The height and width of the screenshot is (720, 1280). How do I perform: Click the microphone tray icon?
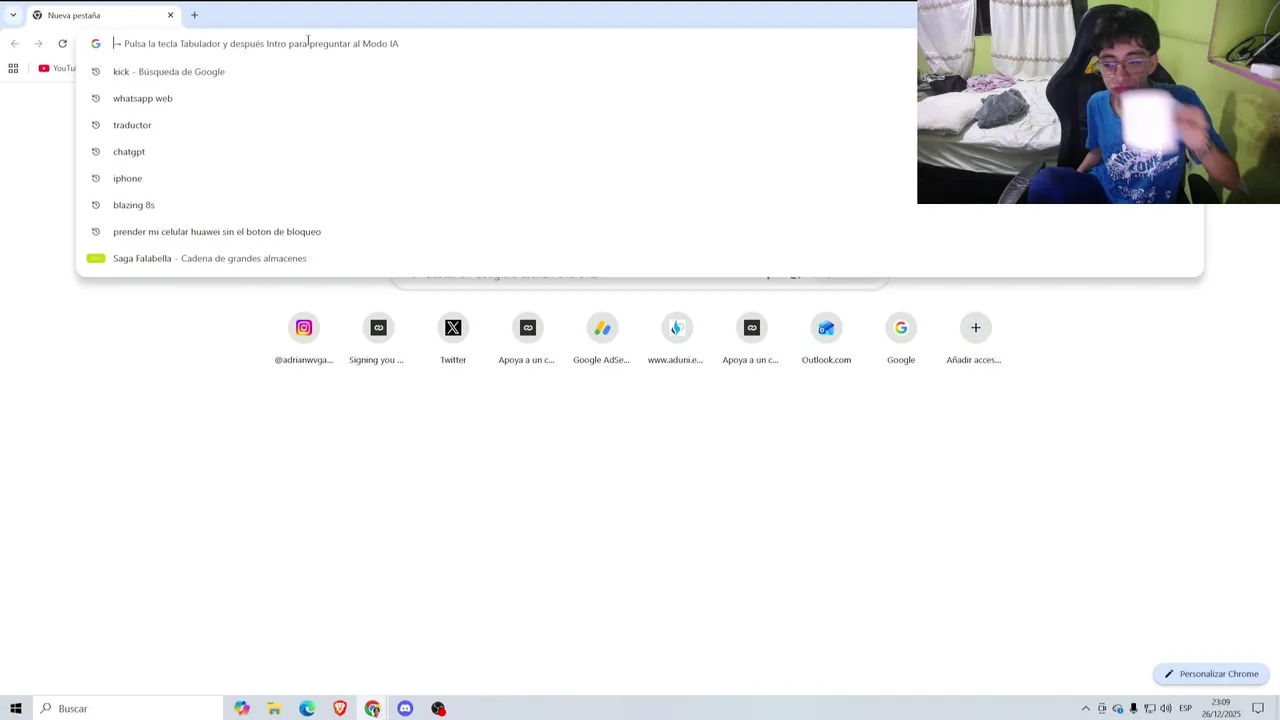[1133, 708]
